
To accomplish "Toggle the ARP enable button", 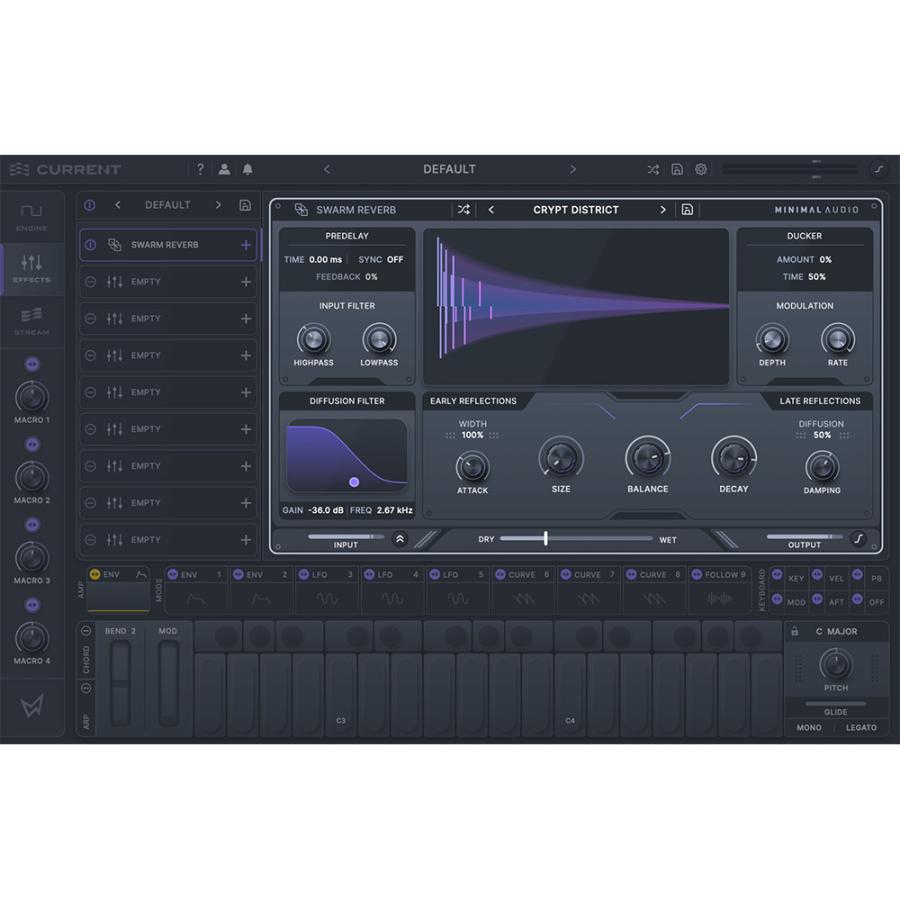I will [x=86, y=688].
